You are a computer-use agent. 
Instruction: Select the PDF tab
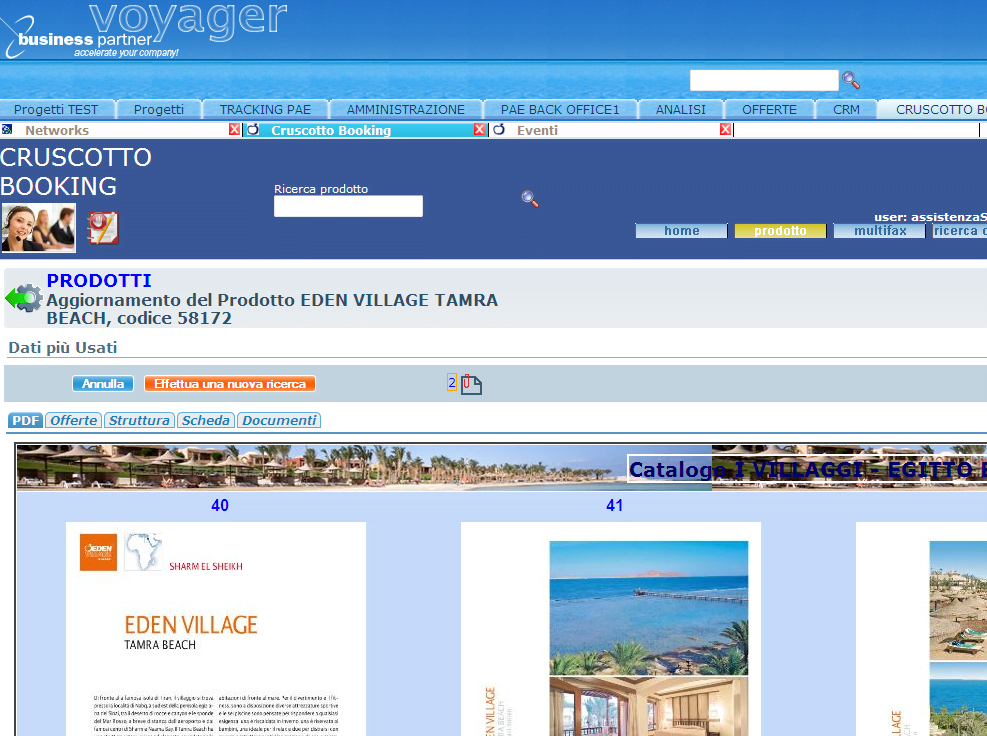[x=25, y=420]
